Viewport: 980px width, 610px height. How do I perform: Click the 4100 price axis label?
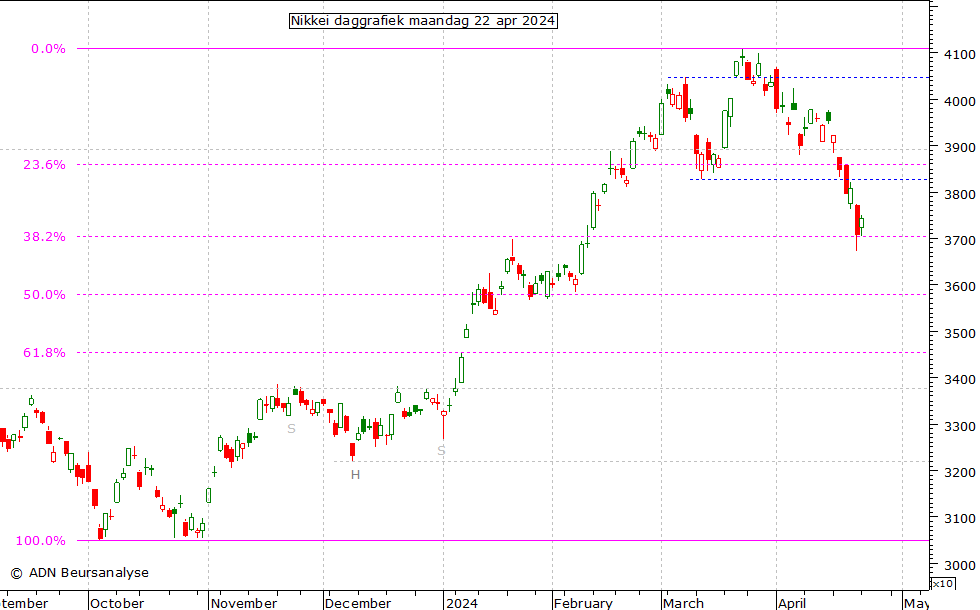tap(959, 54)
